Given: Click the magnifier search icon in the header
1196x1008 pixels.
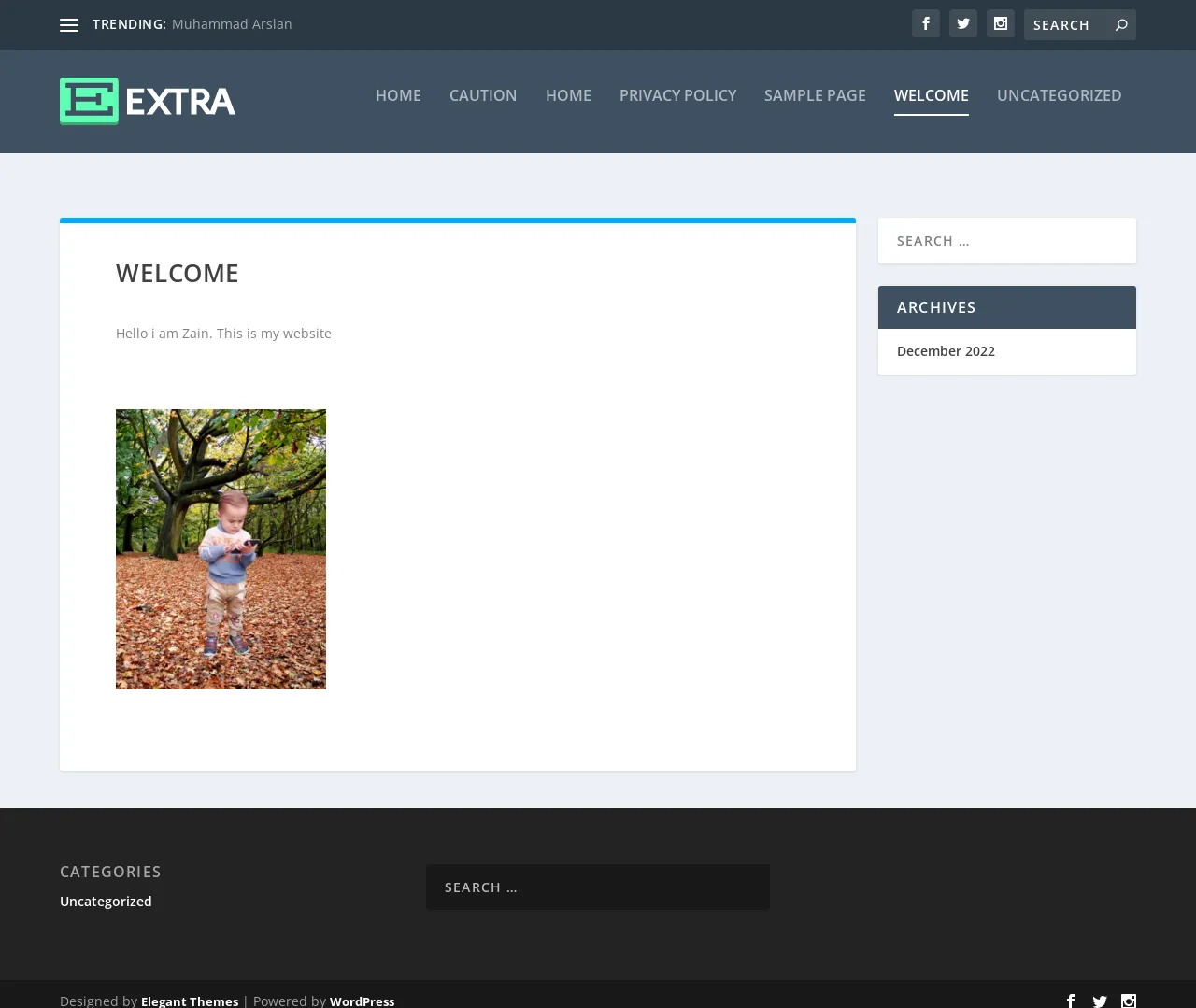Looking at the screenshot, I should [x=1121, y=25].
